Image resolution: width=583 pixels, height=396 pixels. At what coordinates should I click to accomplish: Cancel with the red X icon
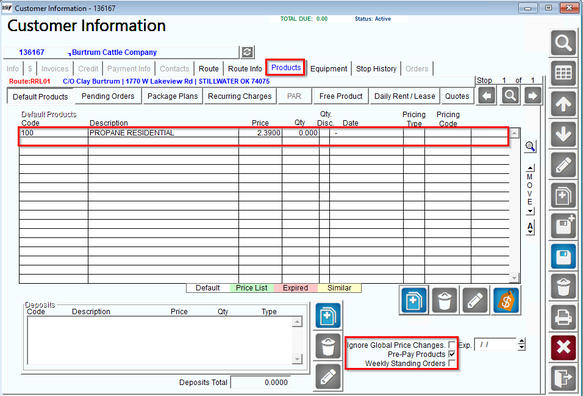tap(563, 348)
